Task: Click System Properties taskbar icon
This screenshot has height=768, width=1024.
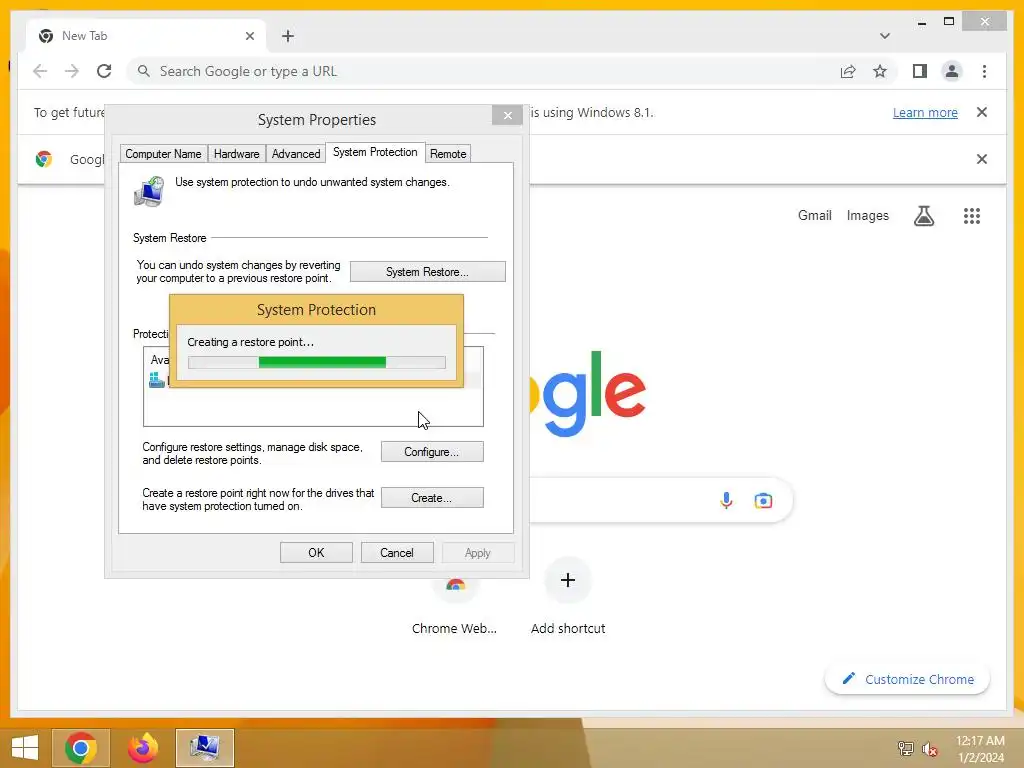Action: point(204,748)
